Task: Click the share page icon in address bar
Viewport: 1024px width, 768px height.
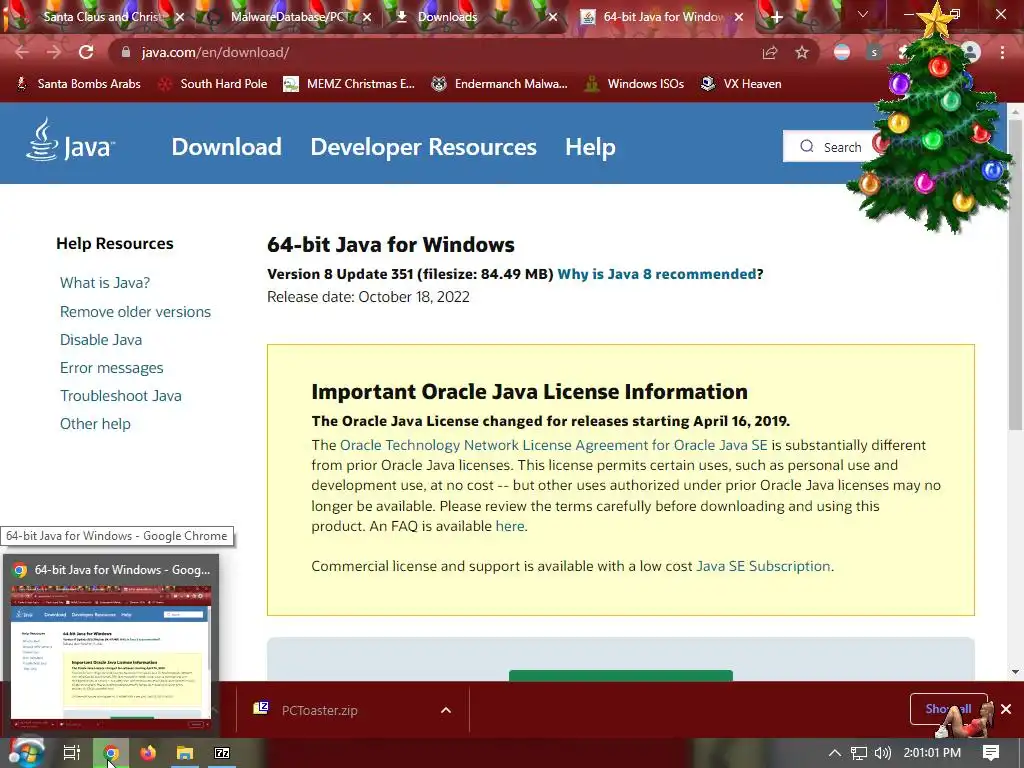Action: pyautogui.click(x=770, y=53)
